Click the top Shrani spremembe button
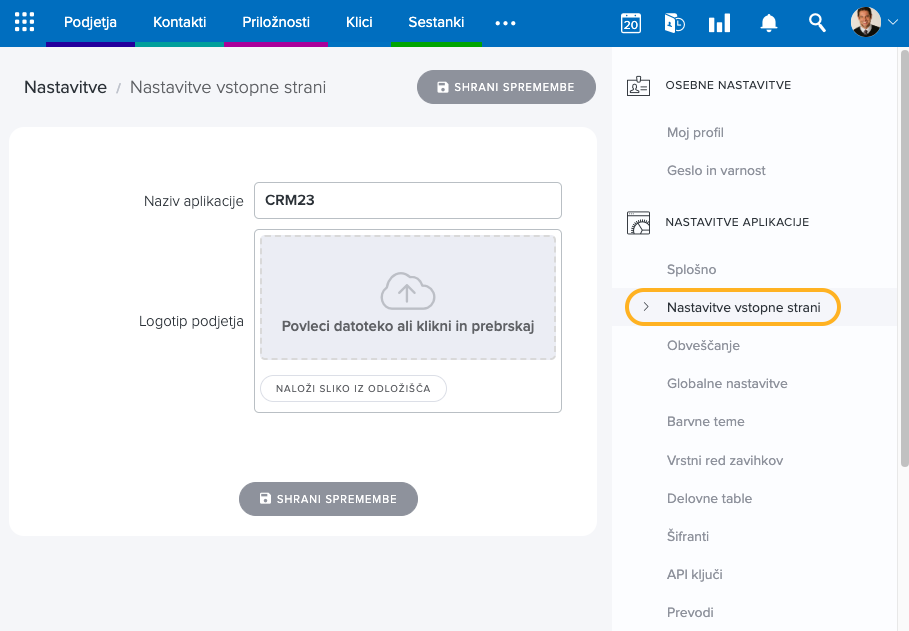The height and width of the screenshot is (631, 909). coord(506,87)
